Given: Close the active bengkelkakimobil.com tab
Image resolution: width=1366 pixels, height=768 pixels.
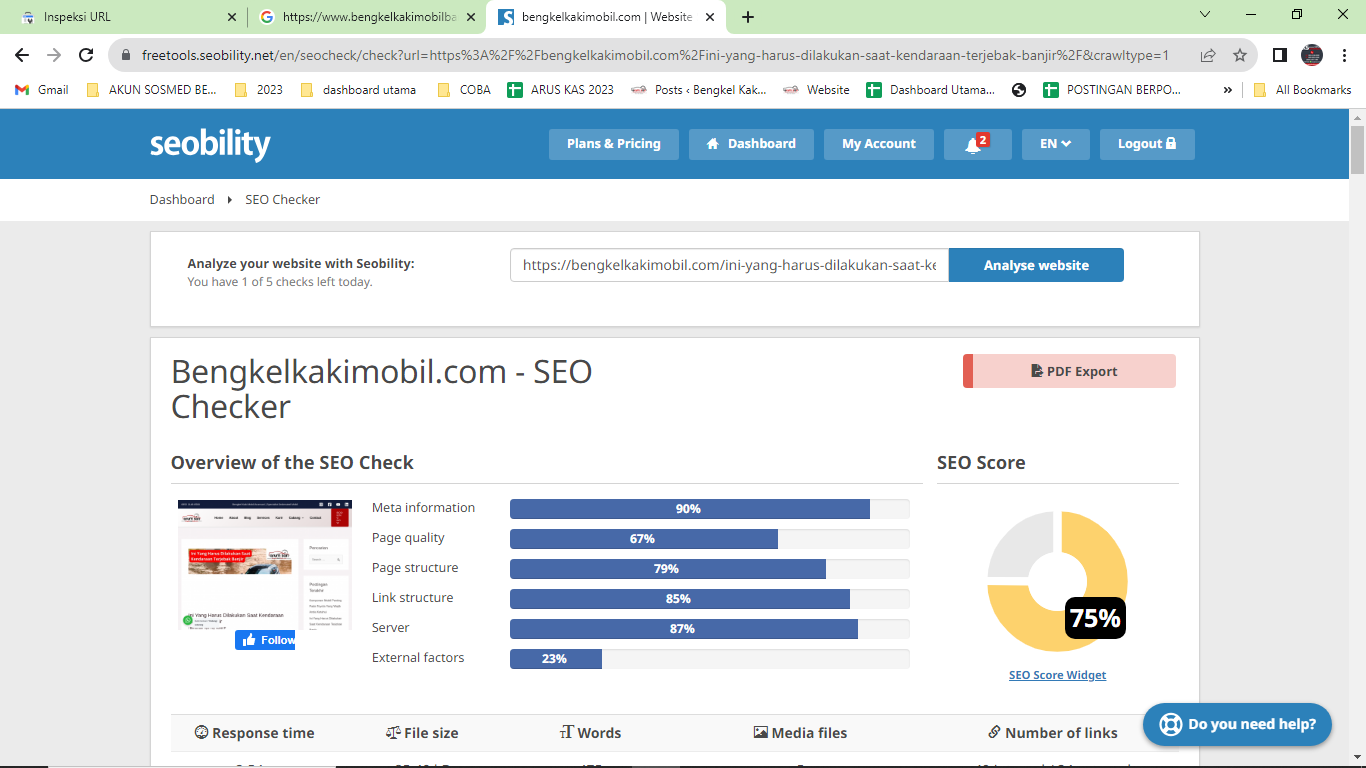Looking at the screenshot, I should pos(712,17).
